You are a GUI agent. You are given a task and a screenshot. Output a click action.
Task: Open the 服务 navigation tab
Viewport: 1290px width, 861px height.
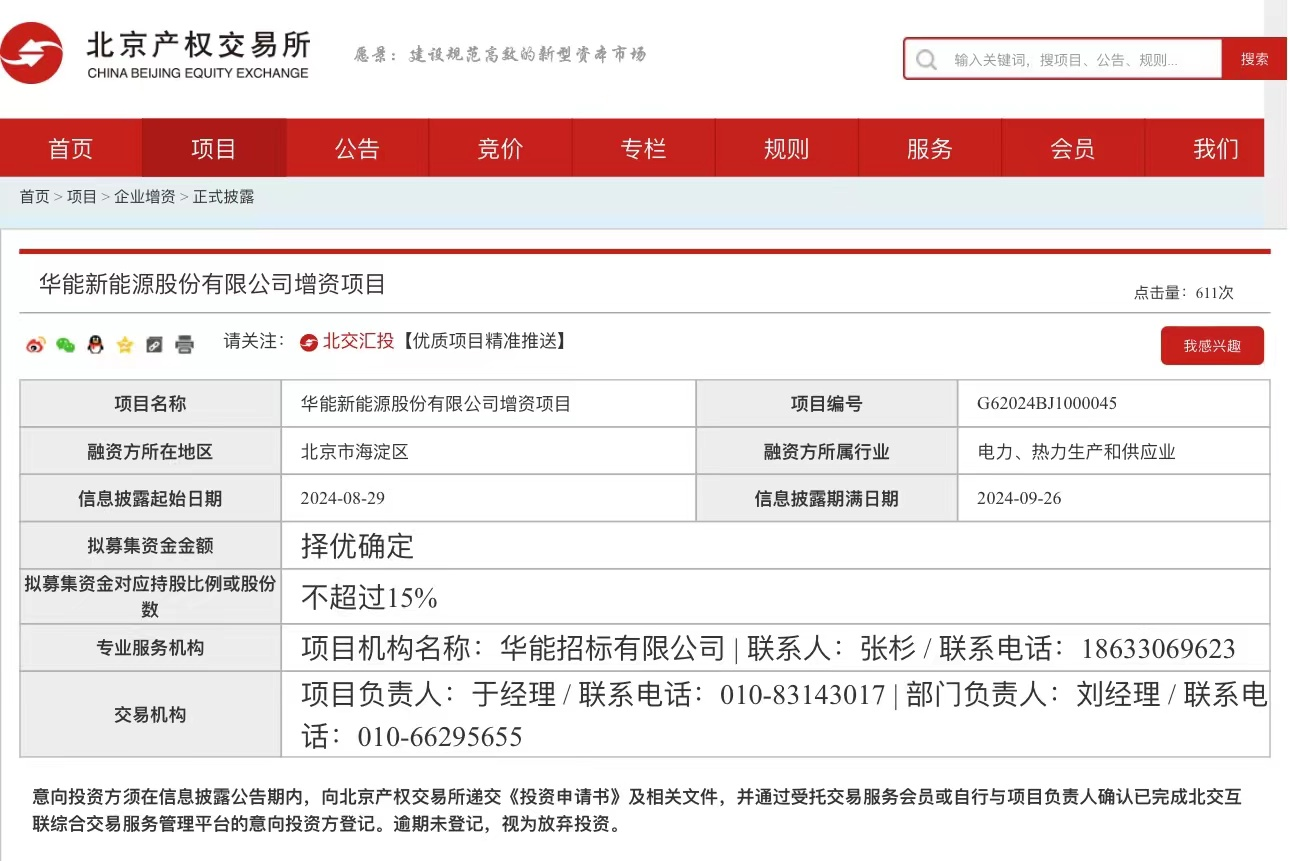click(929, 149)
